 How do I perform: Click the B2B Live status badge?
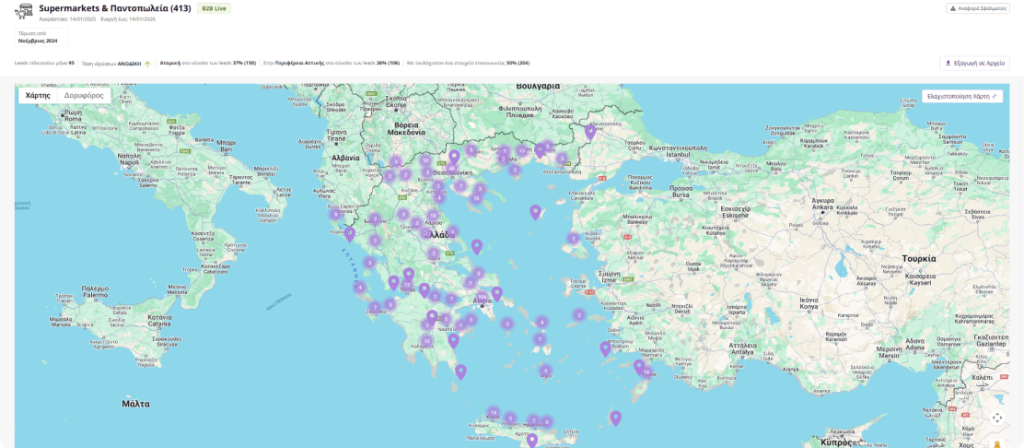pos(213,8)
